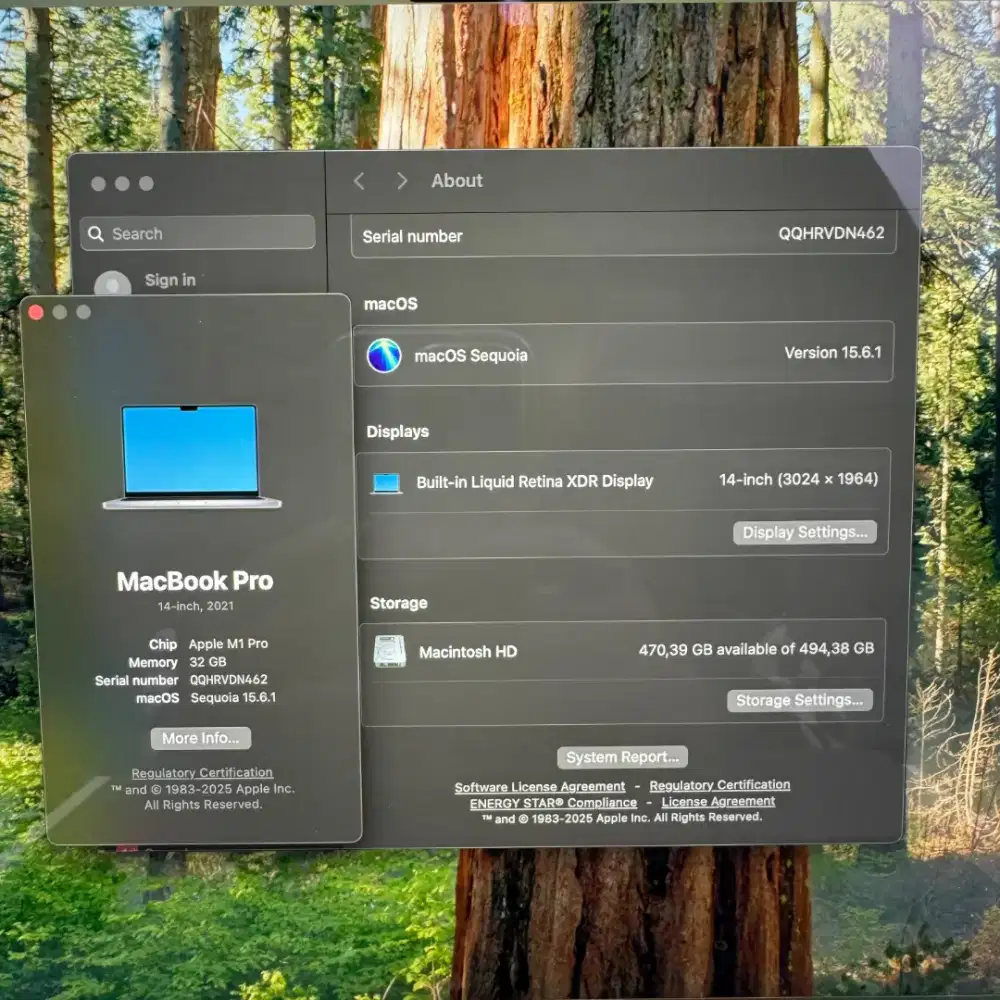Open Sign in in the sidebar
The height and width of the screenshot is (1000, 1000).
[x=170, y=280]
